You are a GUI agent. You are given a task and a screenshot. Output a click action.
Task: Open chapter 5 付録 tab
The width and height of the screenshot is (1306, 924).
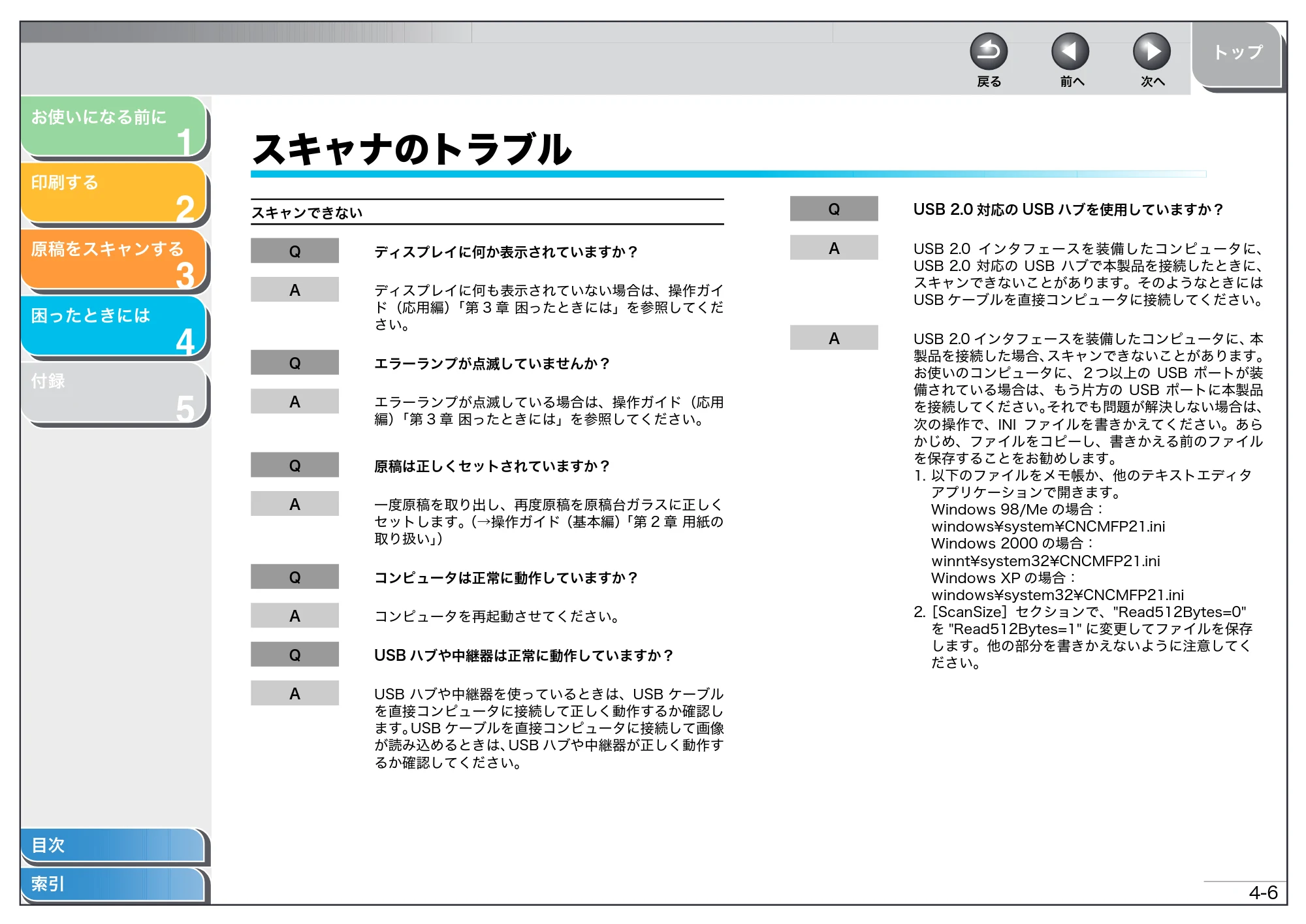pos(114,392)
